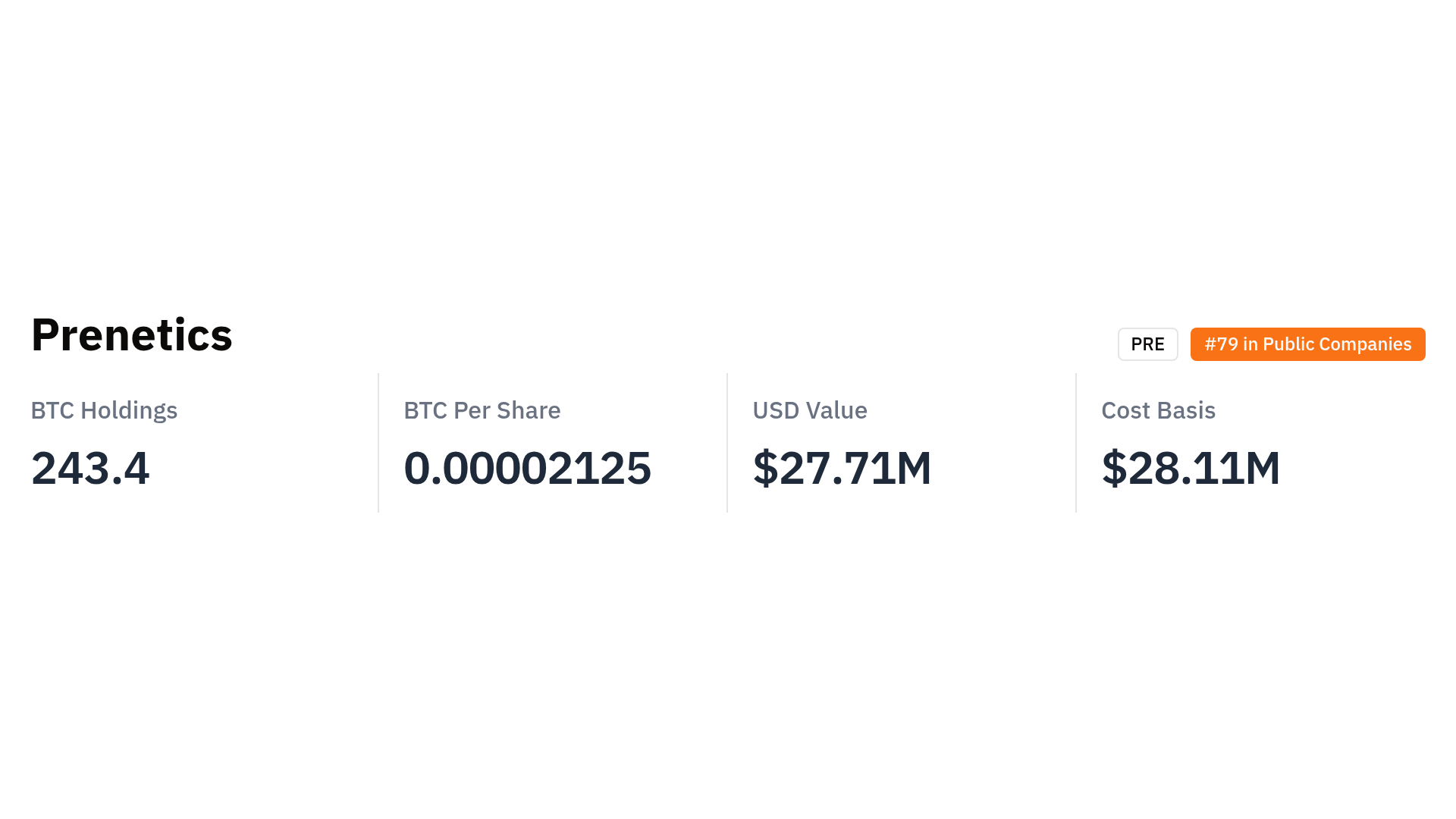Select the BTC Per Share label
1456x819 pixels.
point(482,410)
